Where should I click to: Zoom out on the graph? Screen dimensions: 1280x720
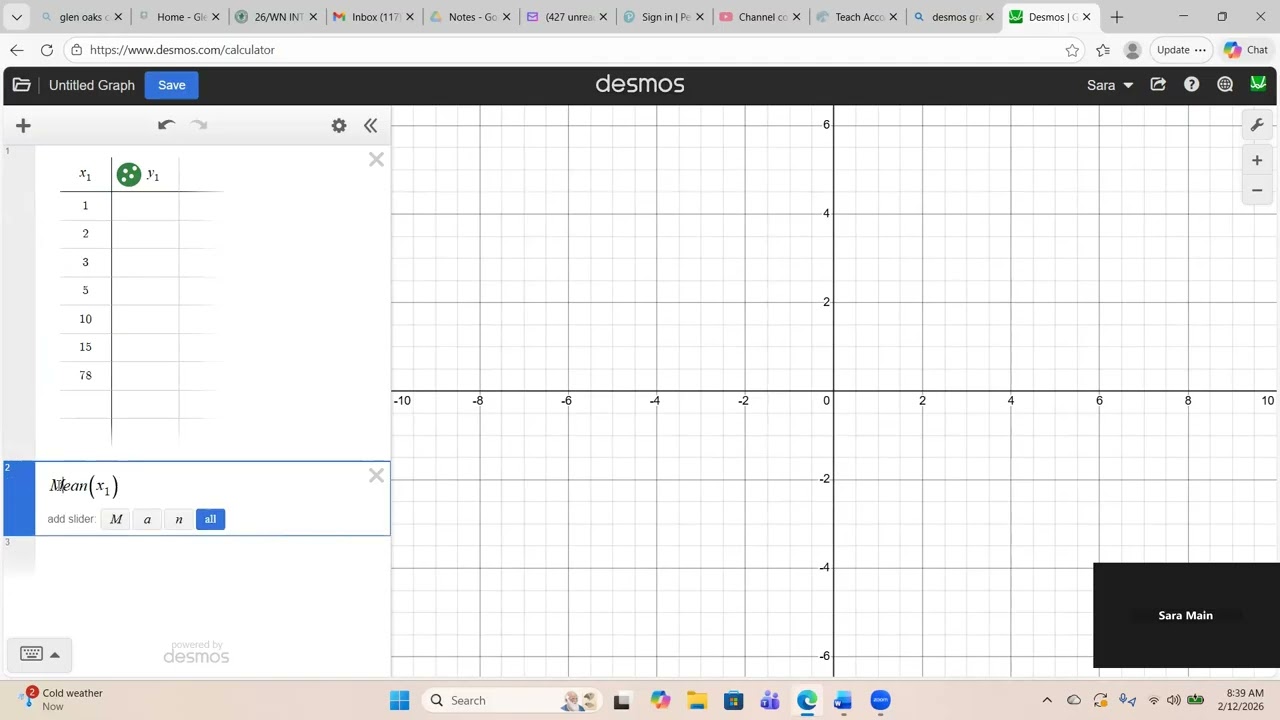click(1257, 190)
